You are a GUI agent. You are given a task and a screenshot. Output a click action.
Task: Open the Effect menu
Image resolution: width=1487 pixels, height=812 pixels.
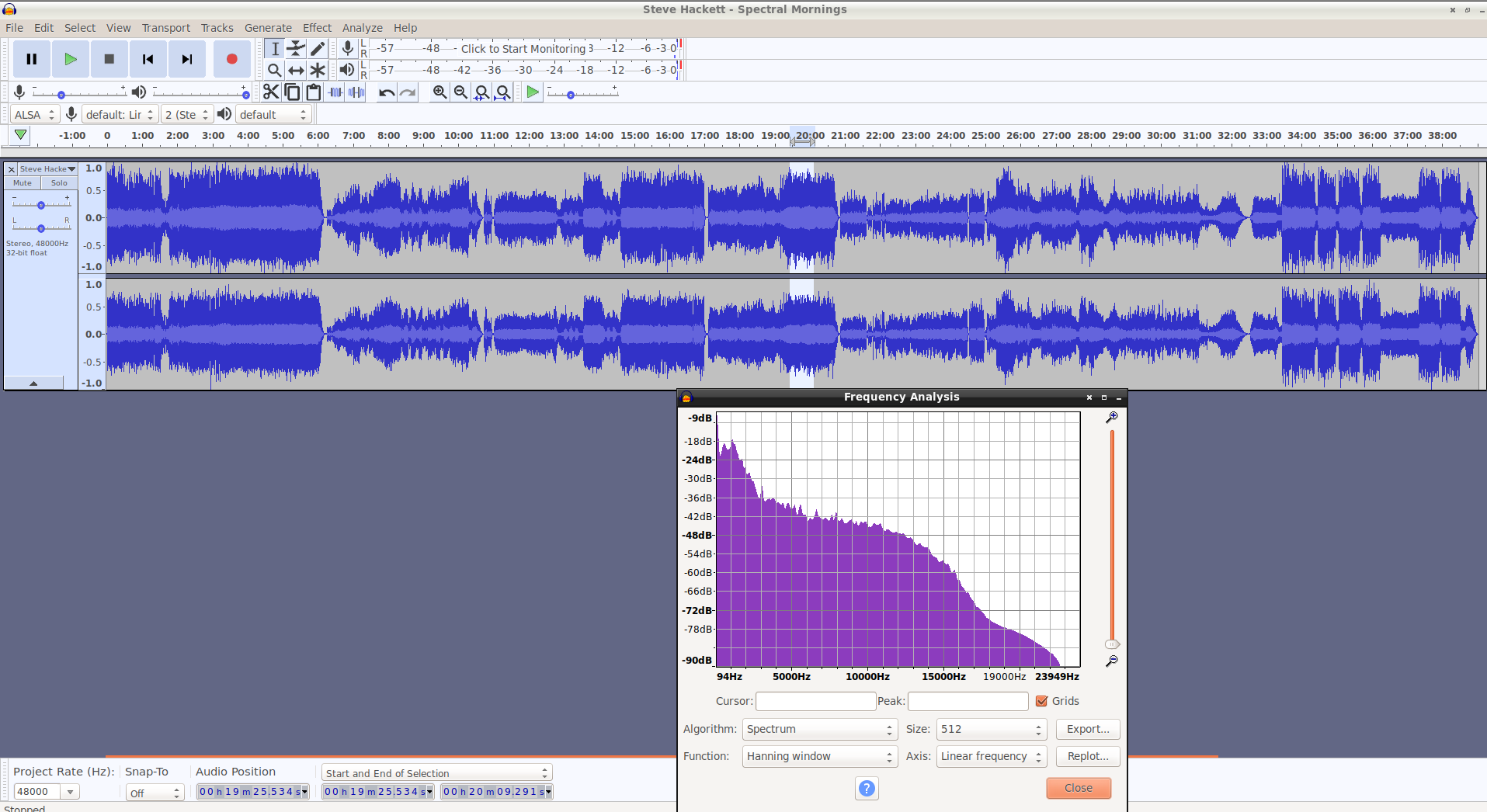click(x=317, y=28)
